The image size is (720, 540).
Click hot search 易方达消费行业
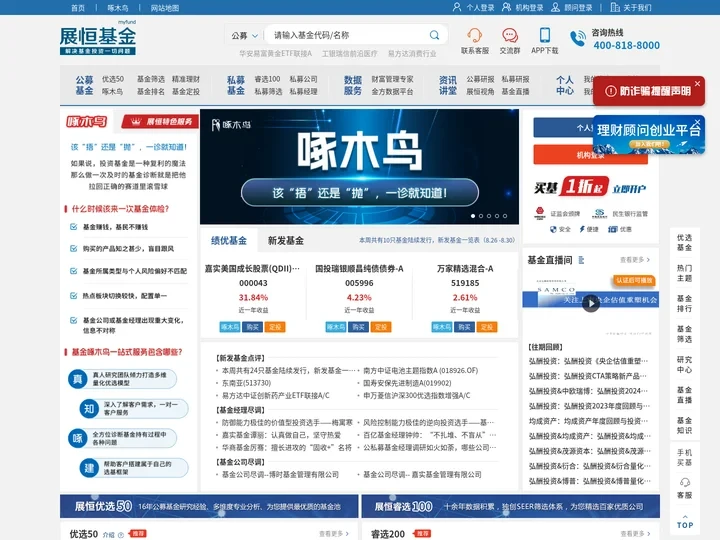(x=412, y=54)
